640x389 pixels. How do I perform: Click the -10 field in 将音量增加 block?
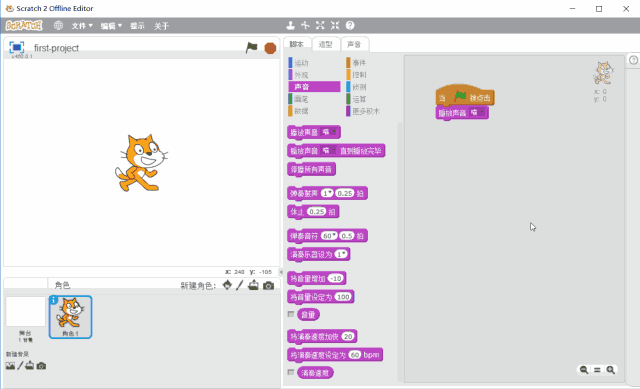coord(336,278)
